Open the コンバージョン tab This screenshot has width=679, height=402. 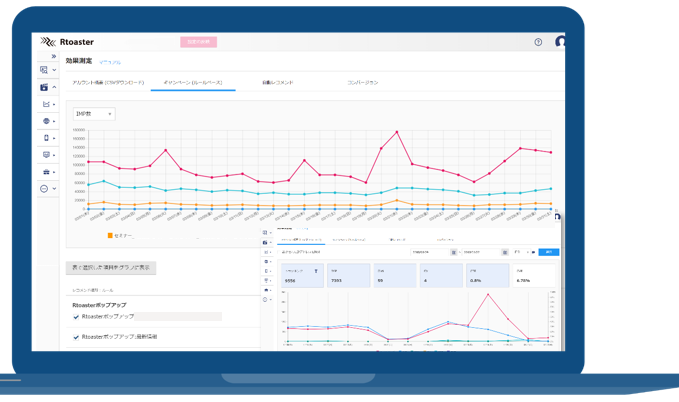[x=361, y=83]
